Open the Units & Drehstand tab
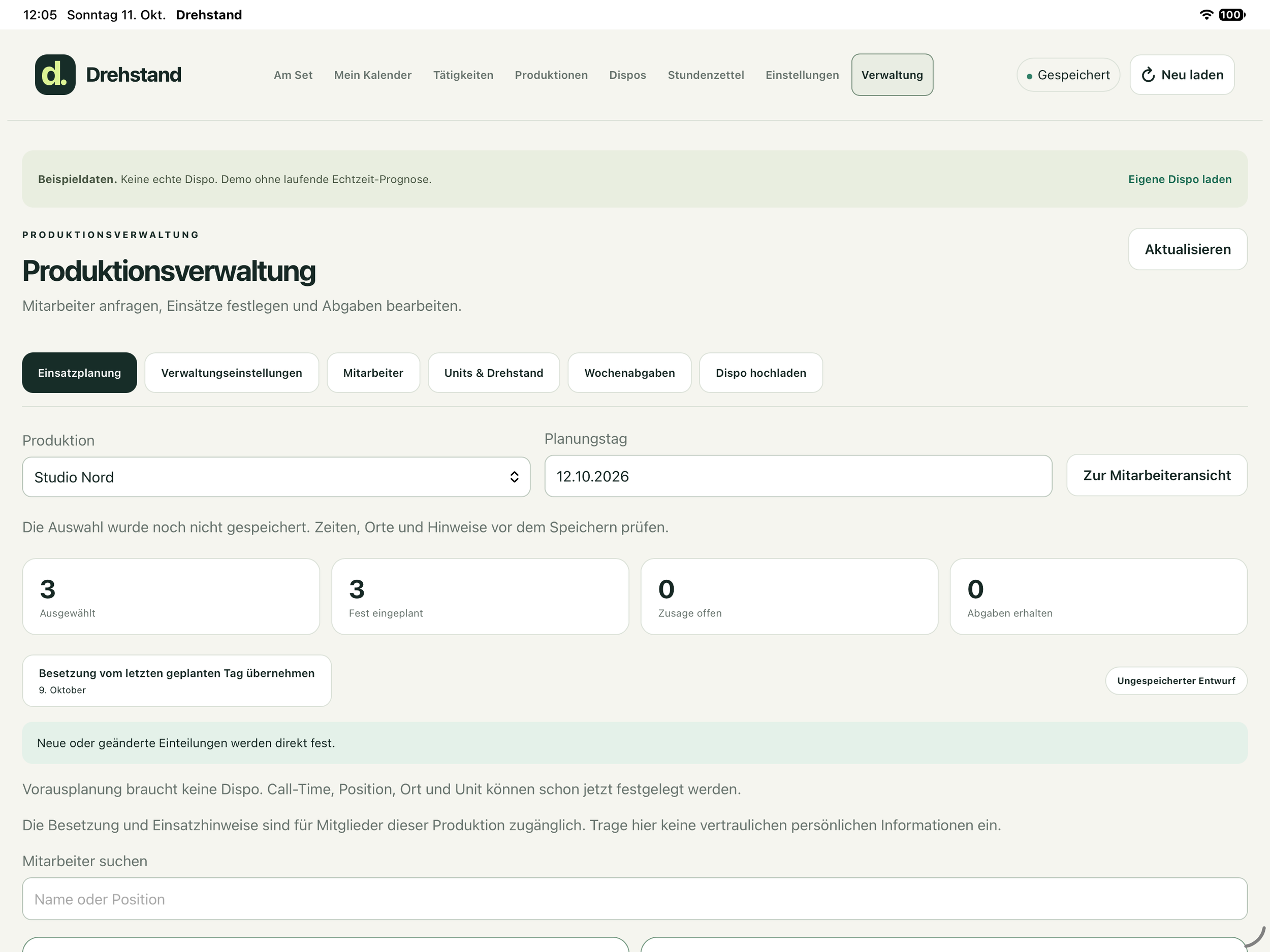This screenshot has height=952, width=1270. point(494,372)
